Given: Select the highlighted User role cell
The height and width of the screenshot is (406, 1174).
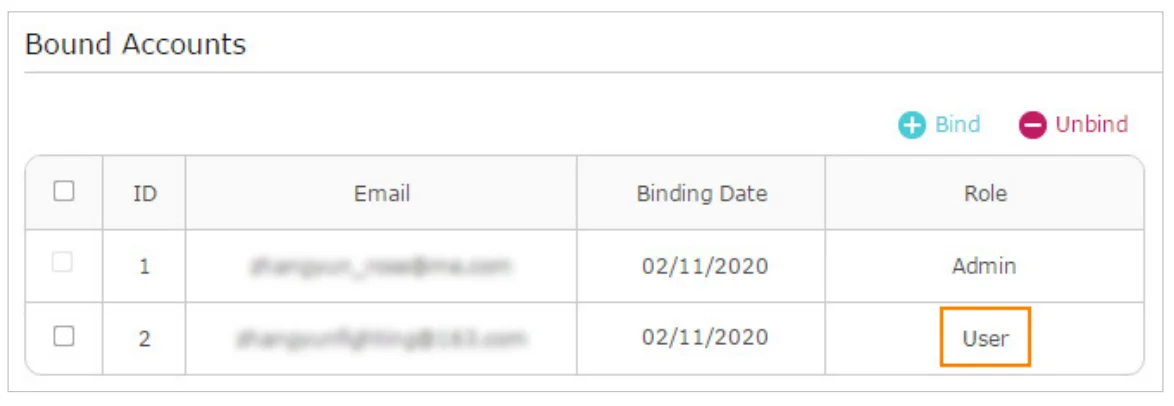Looking at the screenshot, I should coord(985,338).
